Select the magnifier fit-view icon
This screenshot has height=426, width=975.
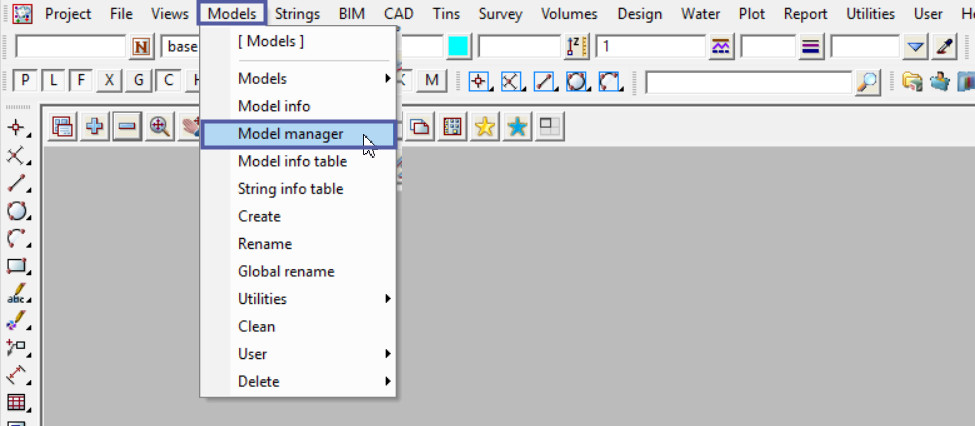[x=159, y=127]
